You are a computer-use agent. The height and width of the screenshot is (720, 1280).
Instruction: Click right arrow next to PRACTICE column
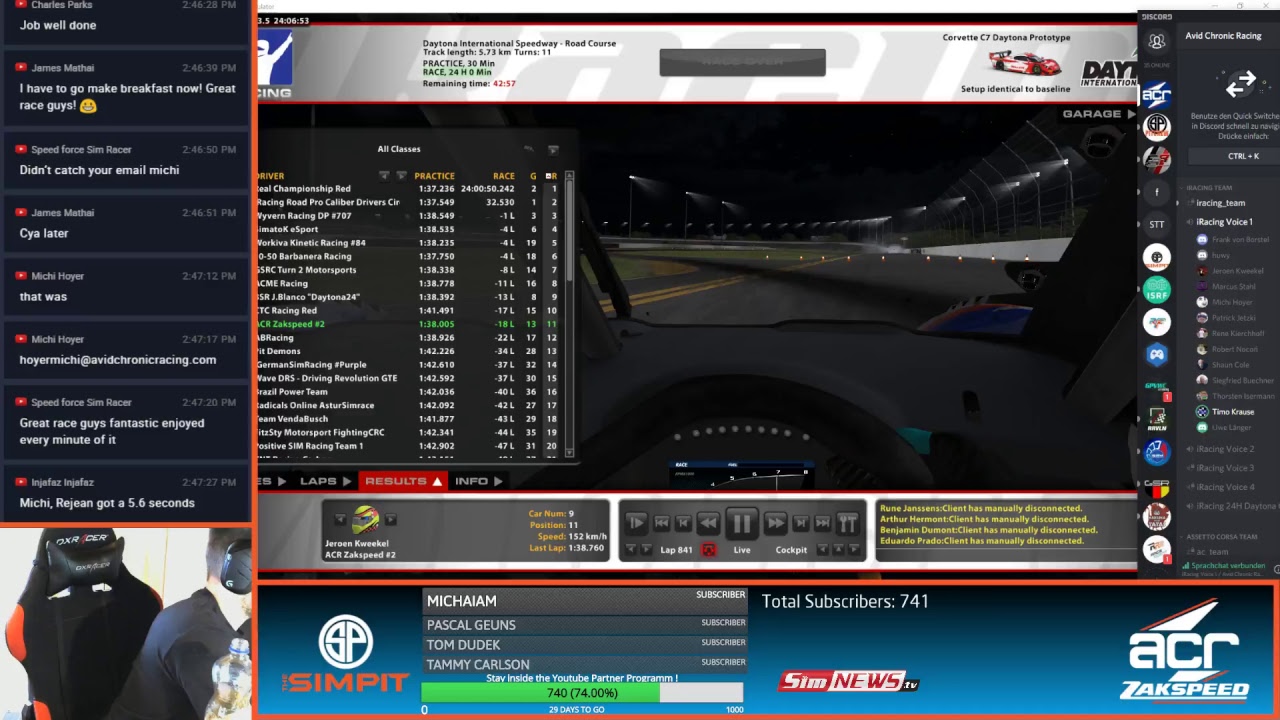(x=402, y=176)
